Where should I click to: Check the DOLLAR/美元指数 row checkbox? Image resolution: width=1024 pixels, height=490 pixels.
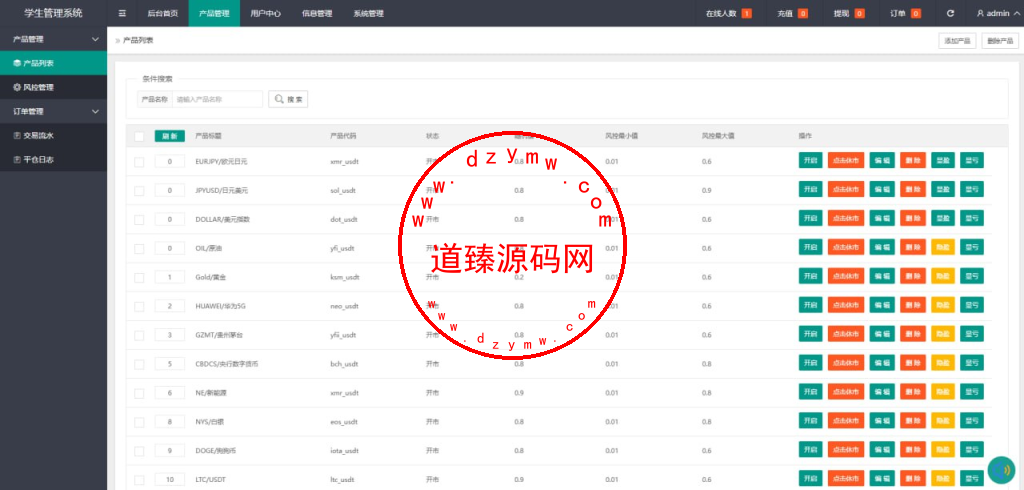pos(139,220)
